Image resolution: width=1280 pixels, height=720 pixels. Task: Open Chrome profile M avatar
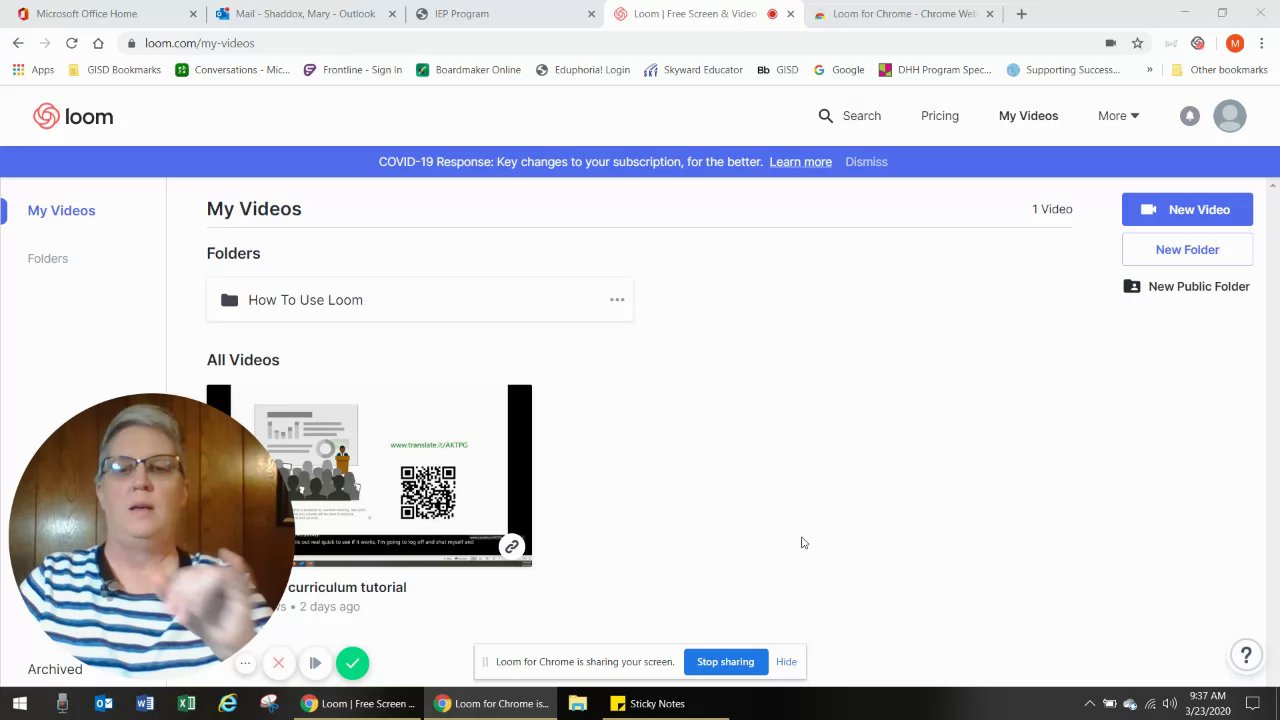click(1235, 43)
